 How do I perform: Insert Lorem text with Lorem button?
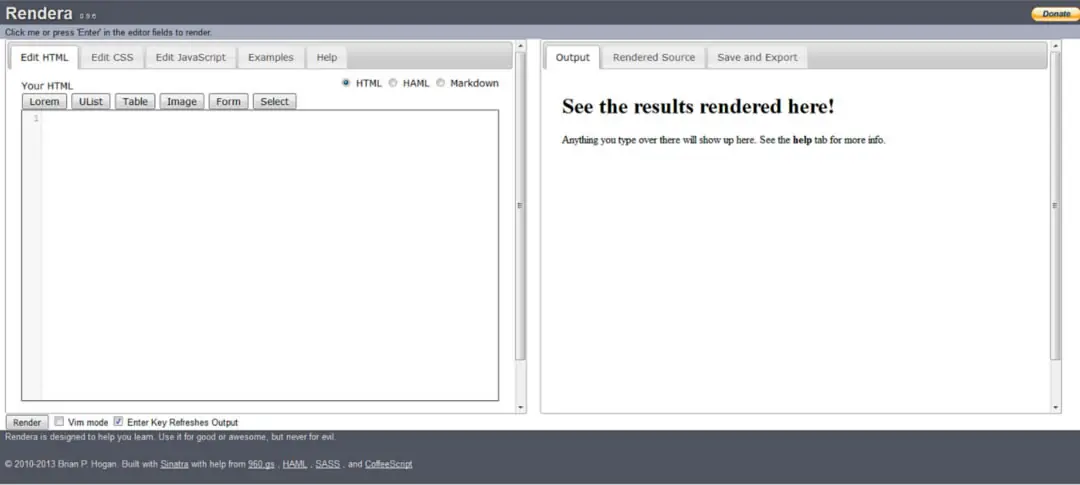tap(44, 101)
